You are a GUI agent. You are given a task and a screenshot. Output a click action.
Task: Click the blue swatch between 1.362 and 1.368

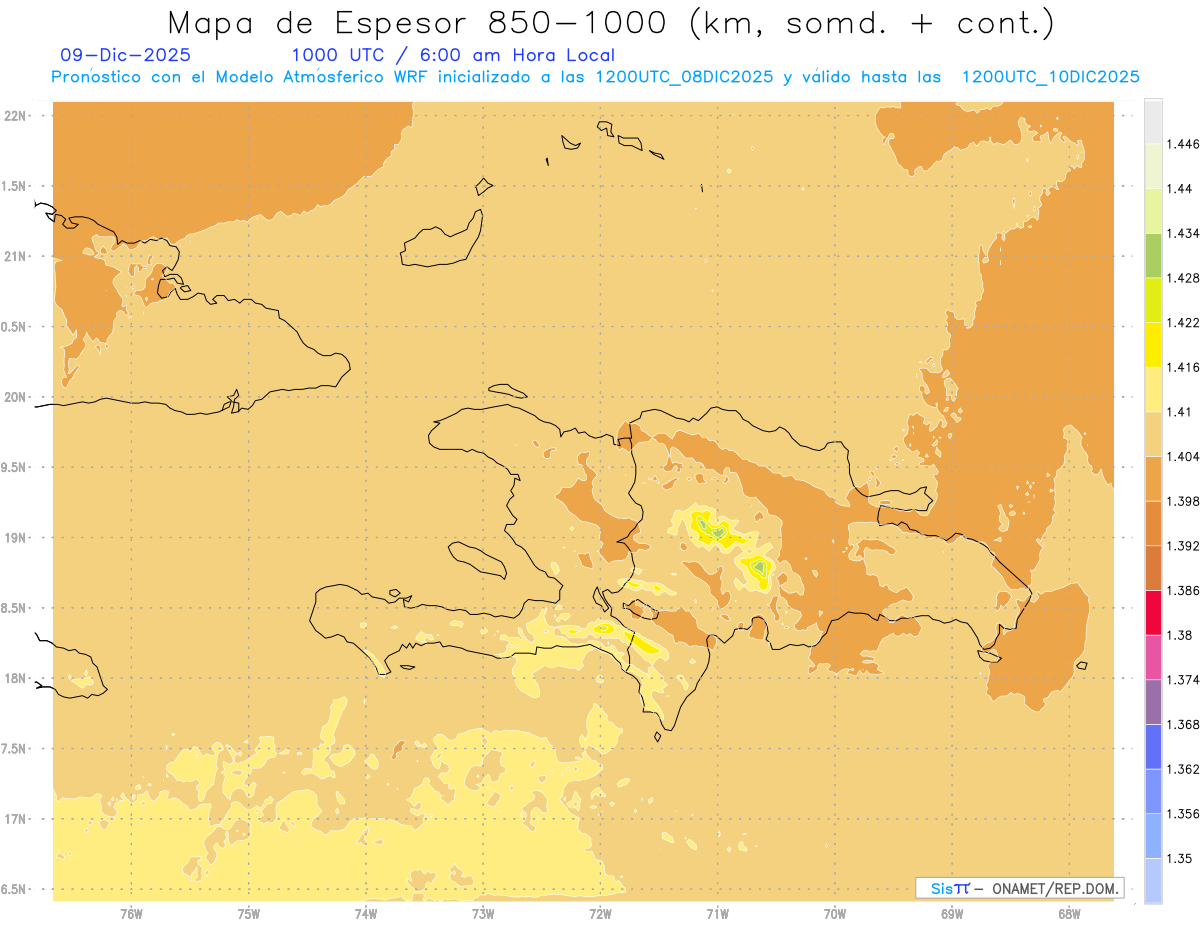pyautogui.click(x=1153, y=747)
